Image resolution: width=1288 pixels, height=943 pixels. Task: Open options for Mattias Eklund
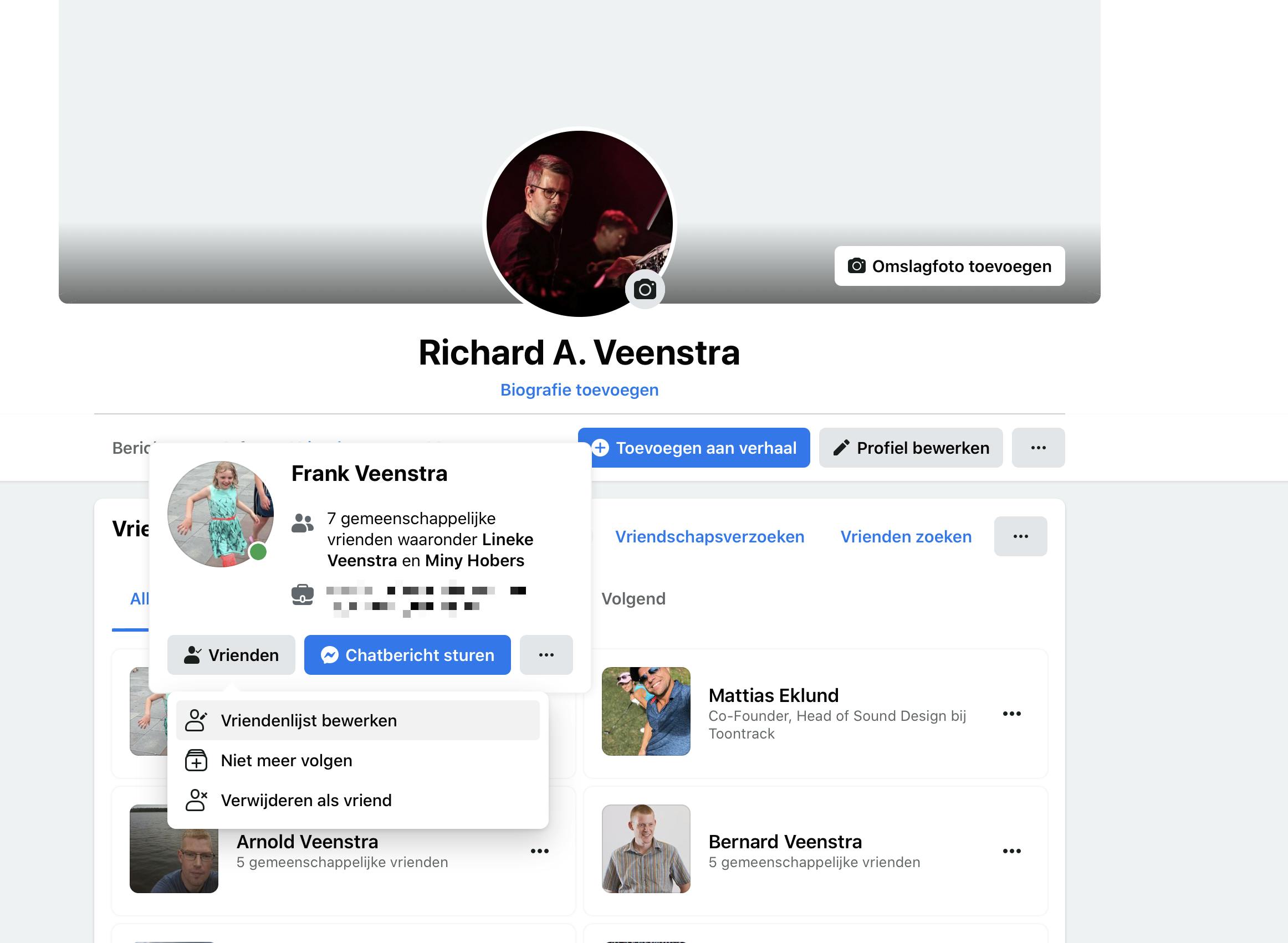1011,714
